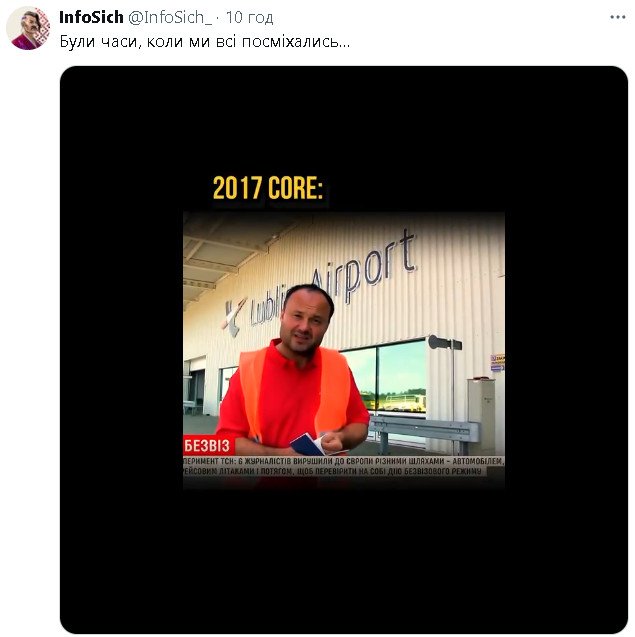Click the metal guardrail beside the building
The height and width of the screenshot is (637, 635).
424,430
